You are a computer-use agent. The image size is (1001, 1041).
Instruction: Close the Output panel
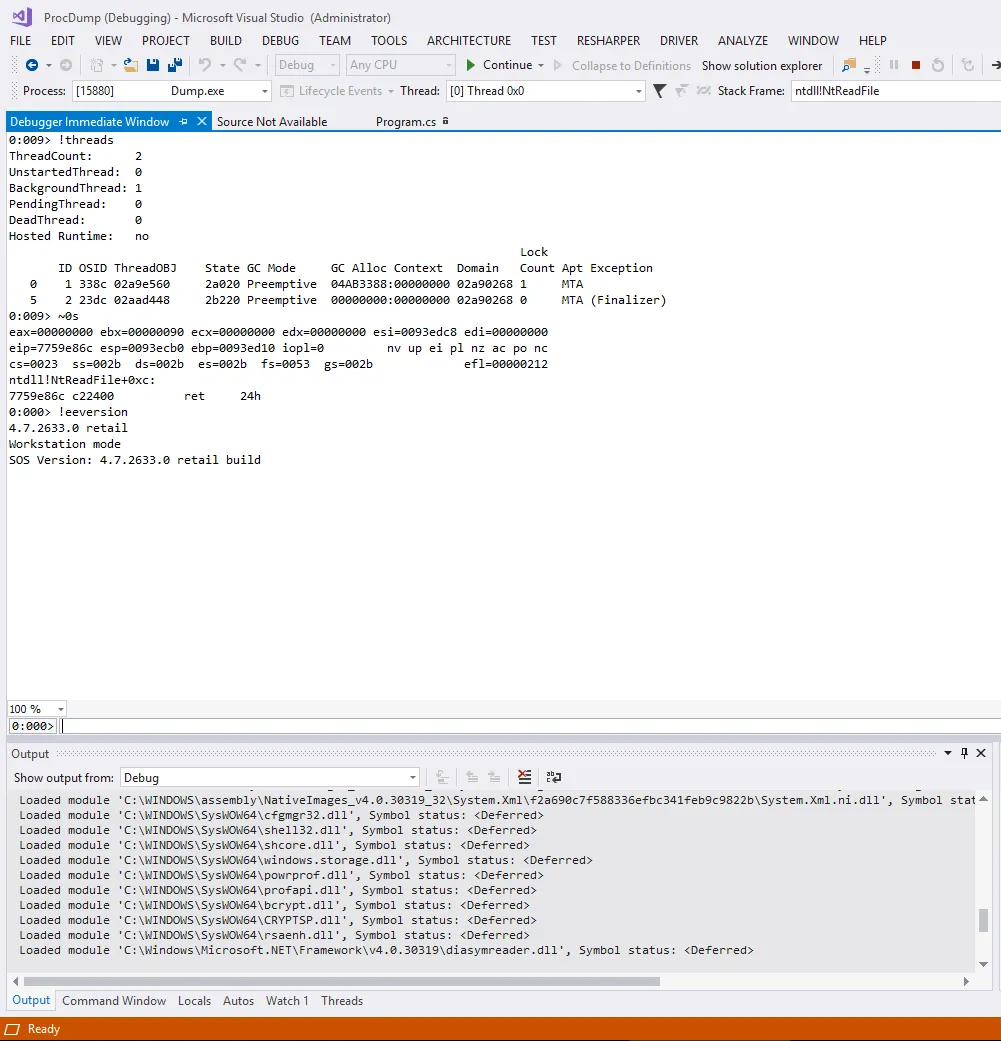pos(981,753)
